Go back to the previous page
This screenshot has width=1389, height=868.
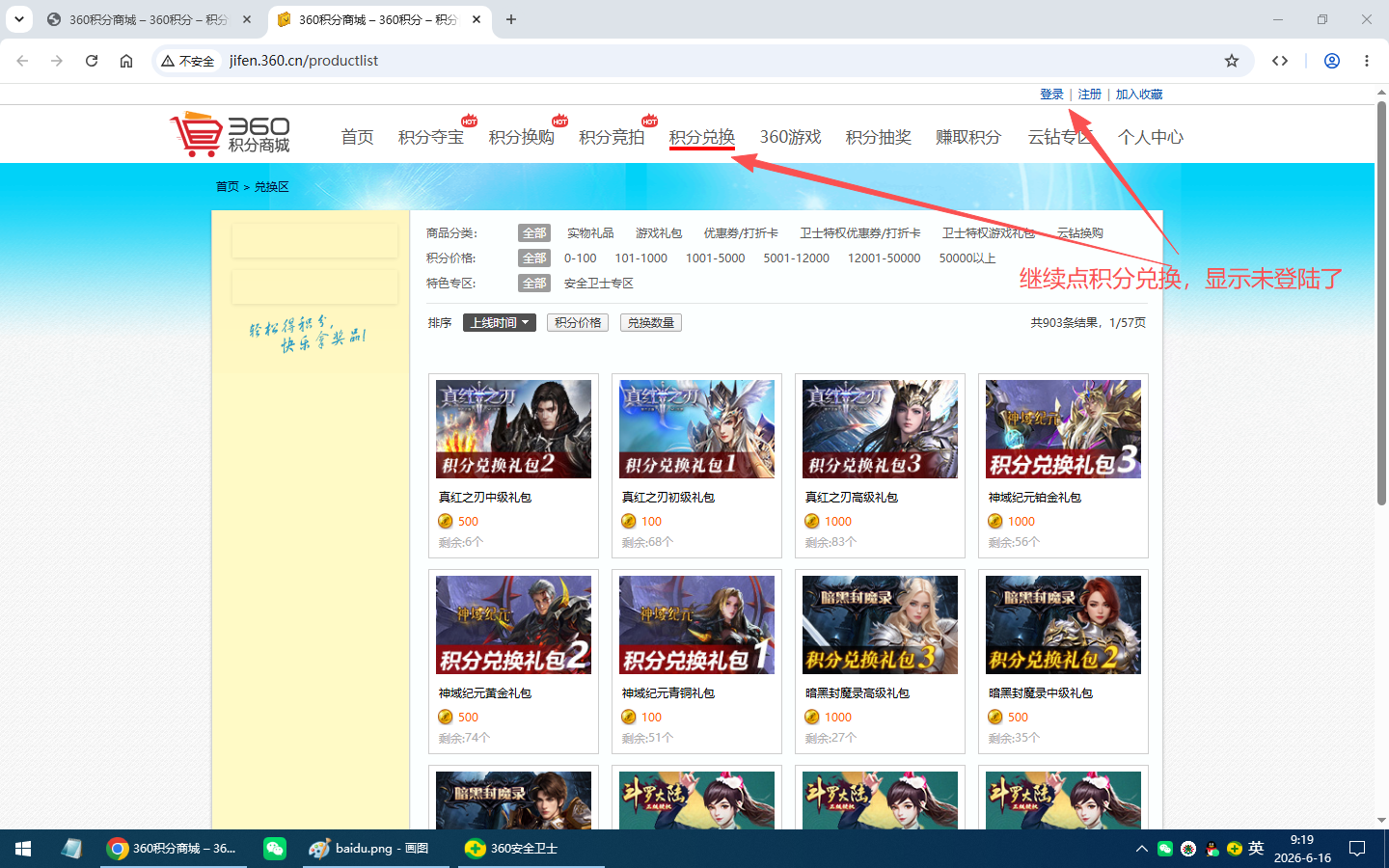[x=22, y=61]
